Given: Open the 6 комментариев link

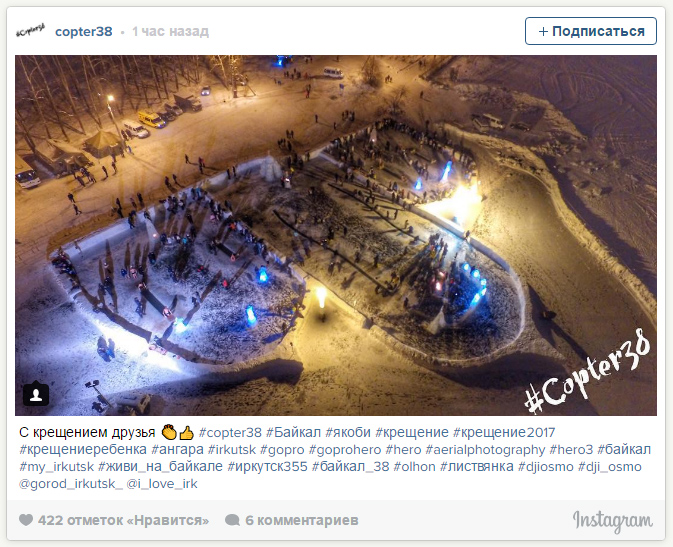Looking at the screenshot, I should point(302,520).
